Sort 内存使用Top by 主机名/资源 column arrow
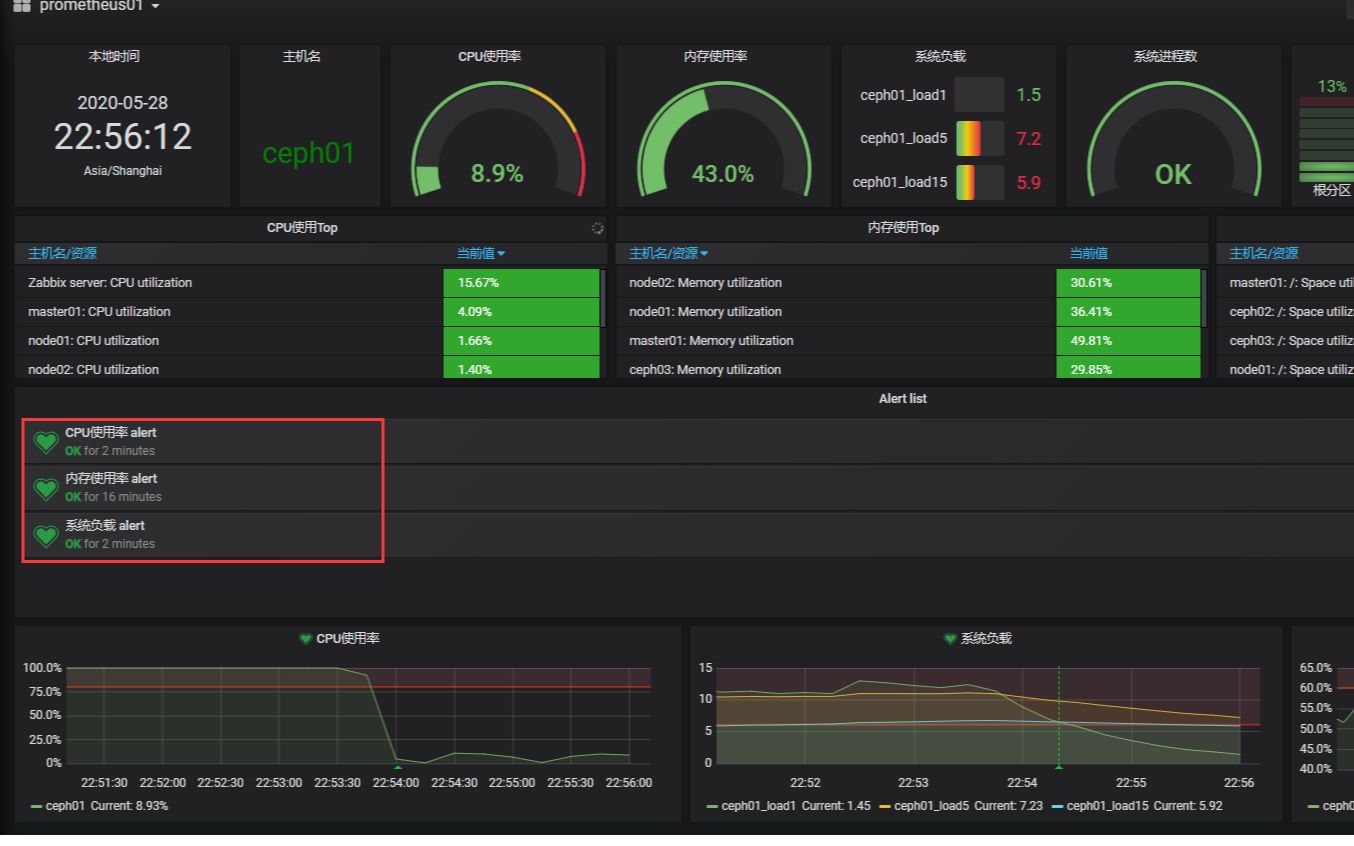The height and width of the screenshot is (846, 1354). (704, 254)
